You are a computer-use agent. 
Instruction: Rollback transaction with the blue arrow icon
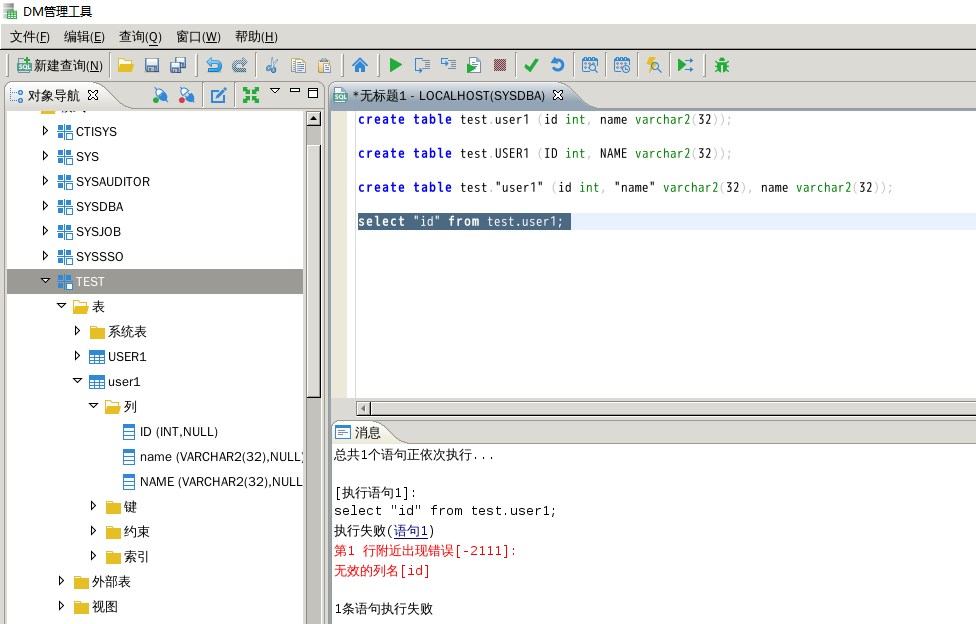[558, 65]
